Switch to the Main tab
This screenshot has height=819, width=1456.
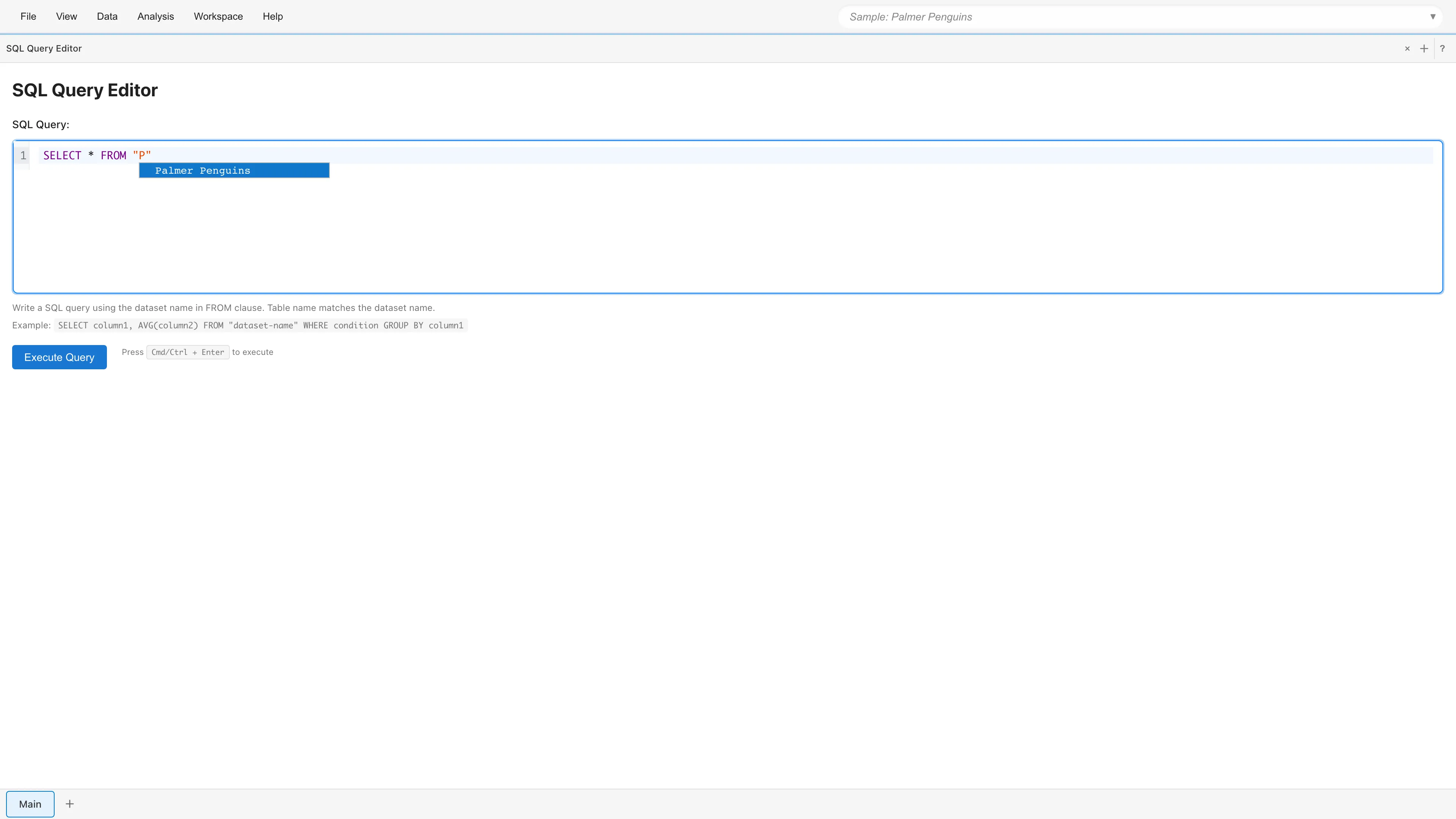pyautogui.click(x=30, y=804)
